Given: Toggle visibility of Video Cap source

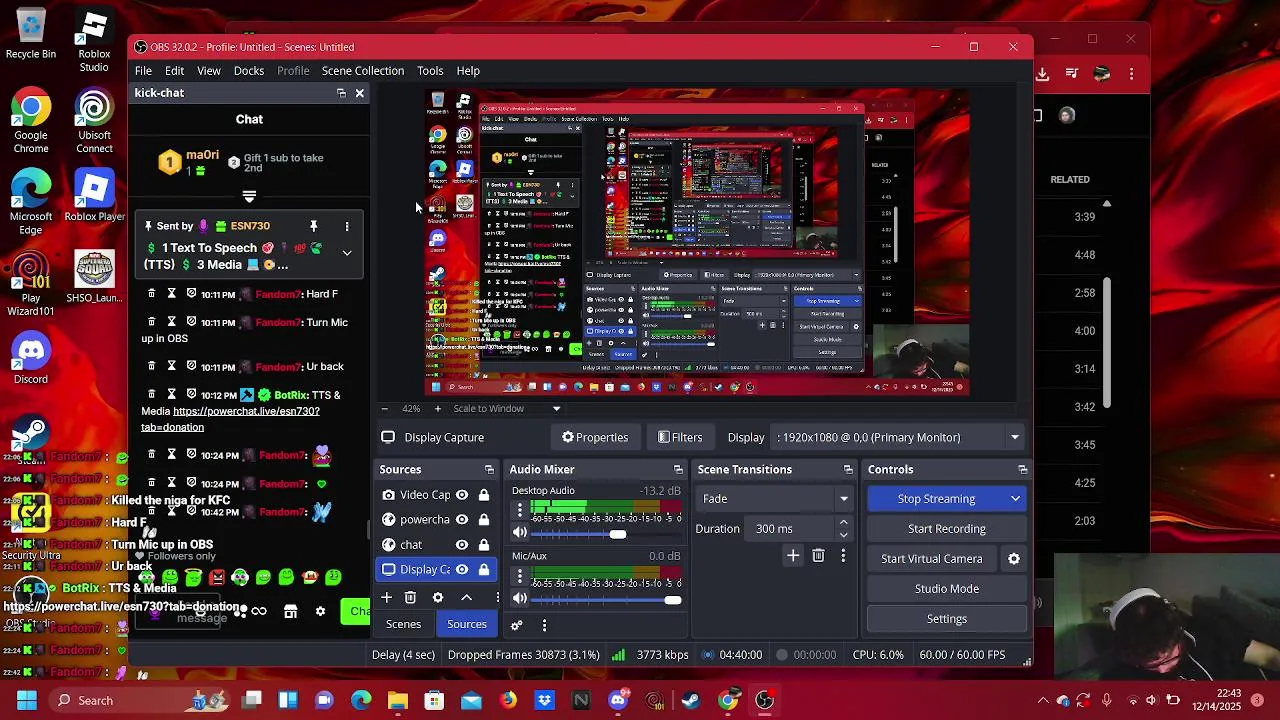Looking at the screenshot, I should 462,495.
